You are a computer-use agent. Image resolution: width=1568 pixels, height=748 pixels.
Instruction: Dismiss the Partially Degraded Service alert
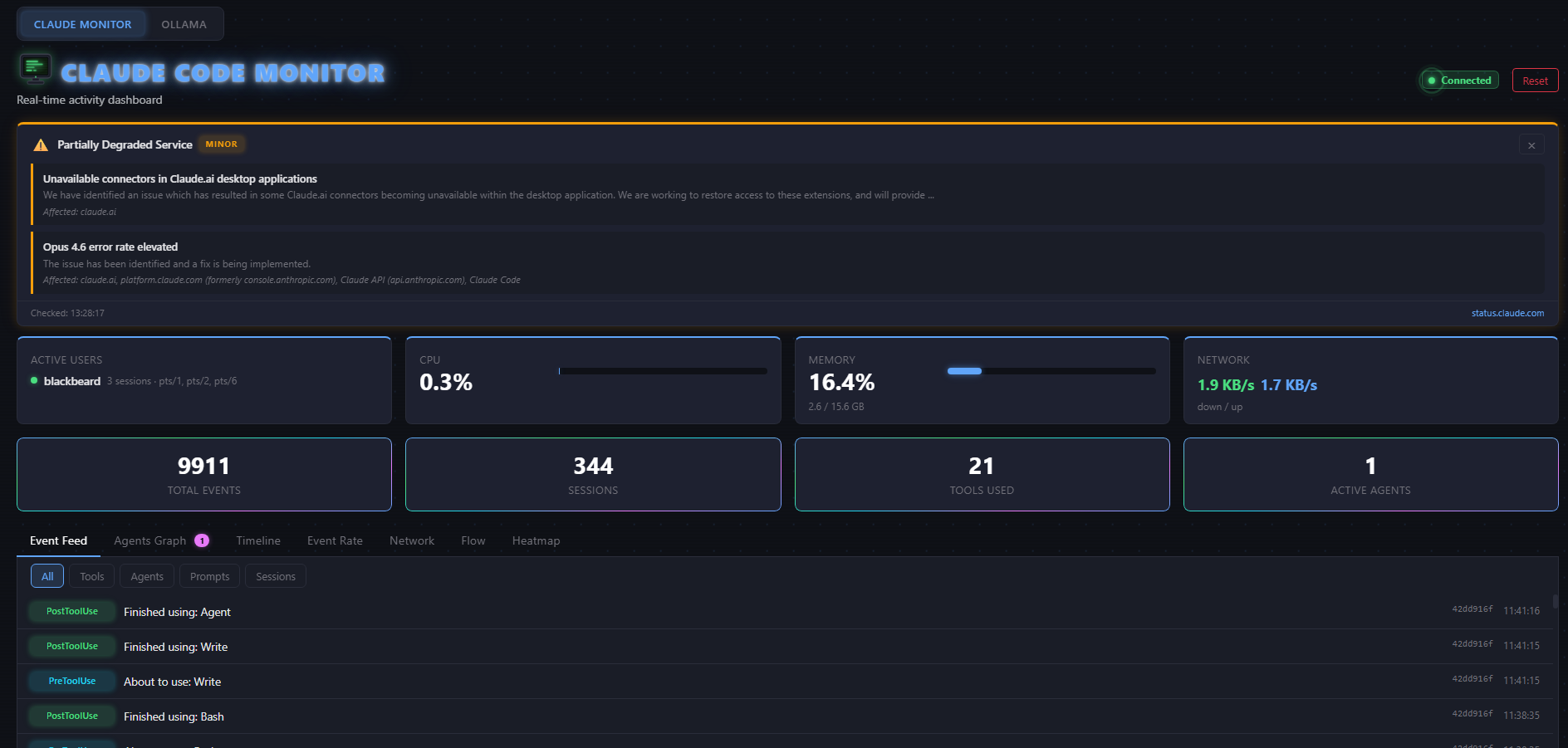pyautogui.click(x=1531, y=145)
